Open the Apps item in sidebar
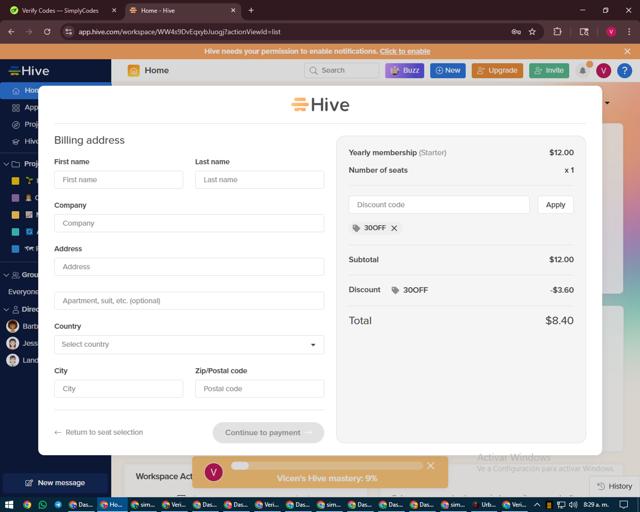Viewport: 640px width, 512px height. pos(24,108)
